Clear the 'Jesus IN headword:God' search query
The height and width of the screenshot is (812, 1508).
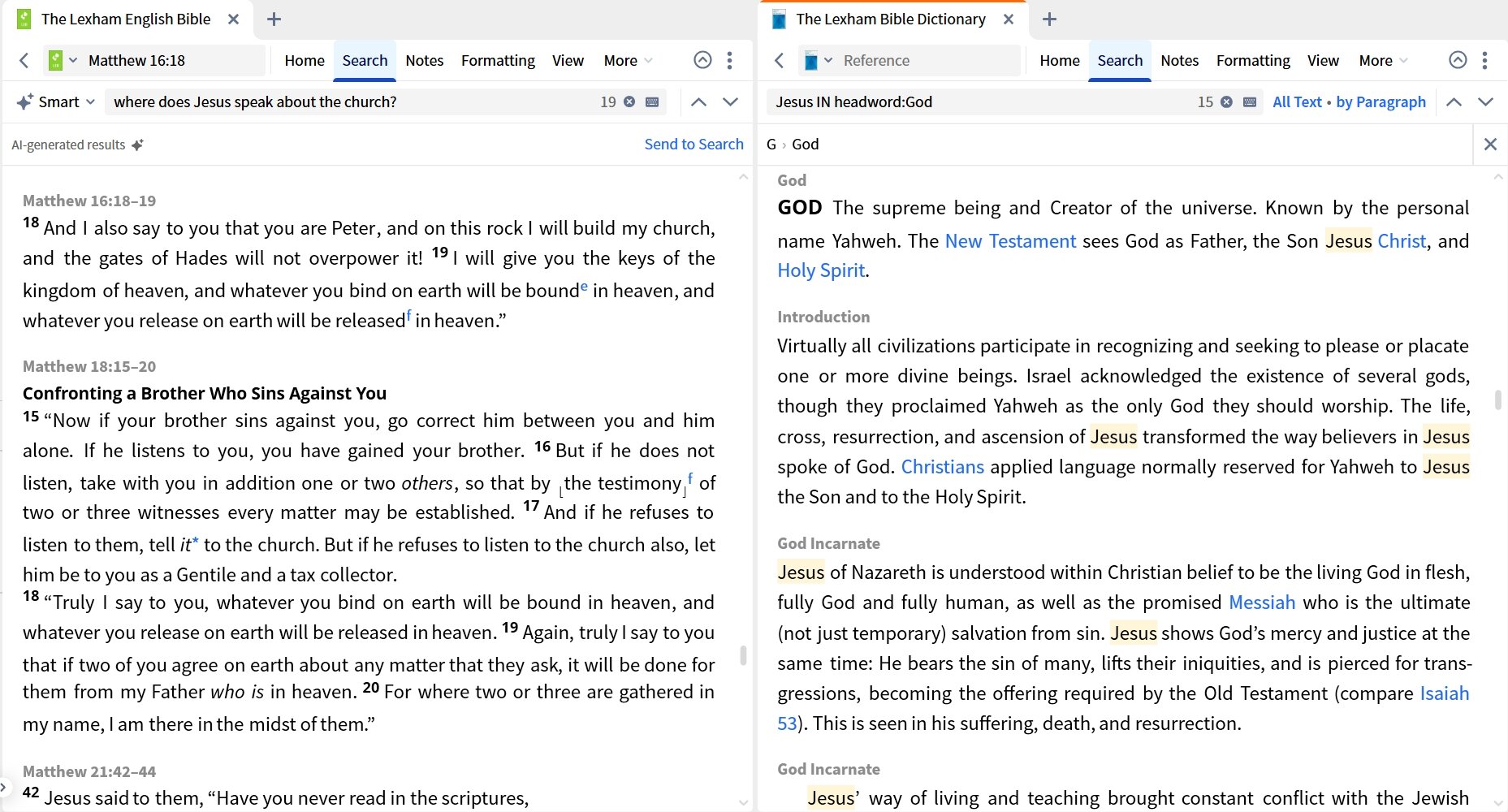coord(1226,101)
